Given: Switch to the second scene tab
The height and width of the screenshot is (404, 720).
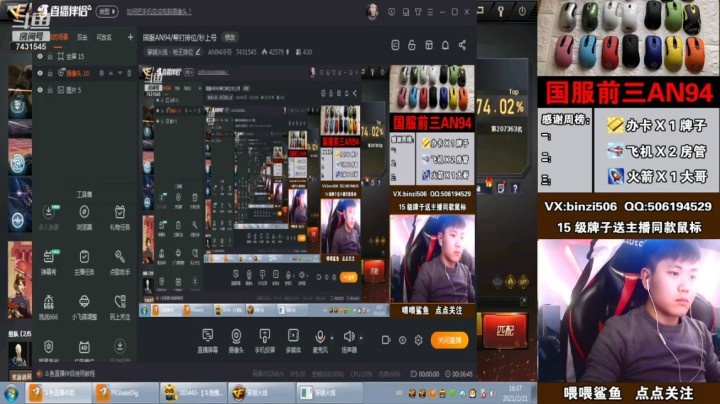Looking at the screenshot, I should tap(82, 37).
